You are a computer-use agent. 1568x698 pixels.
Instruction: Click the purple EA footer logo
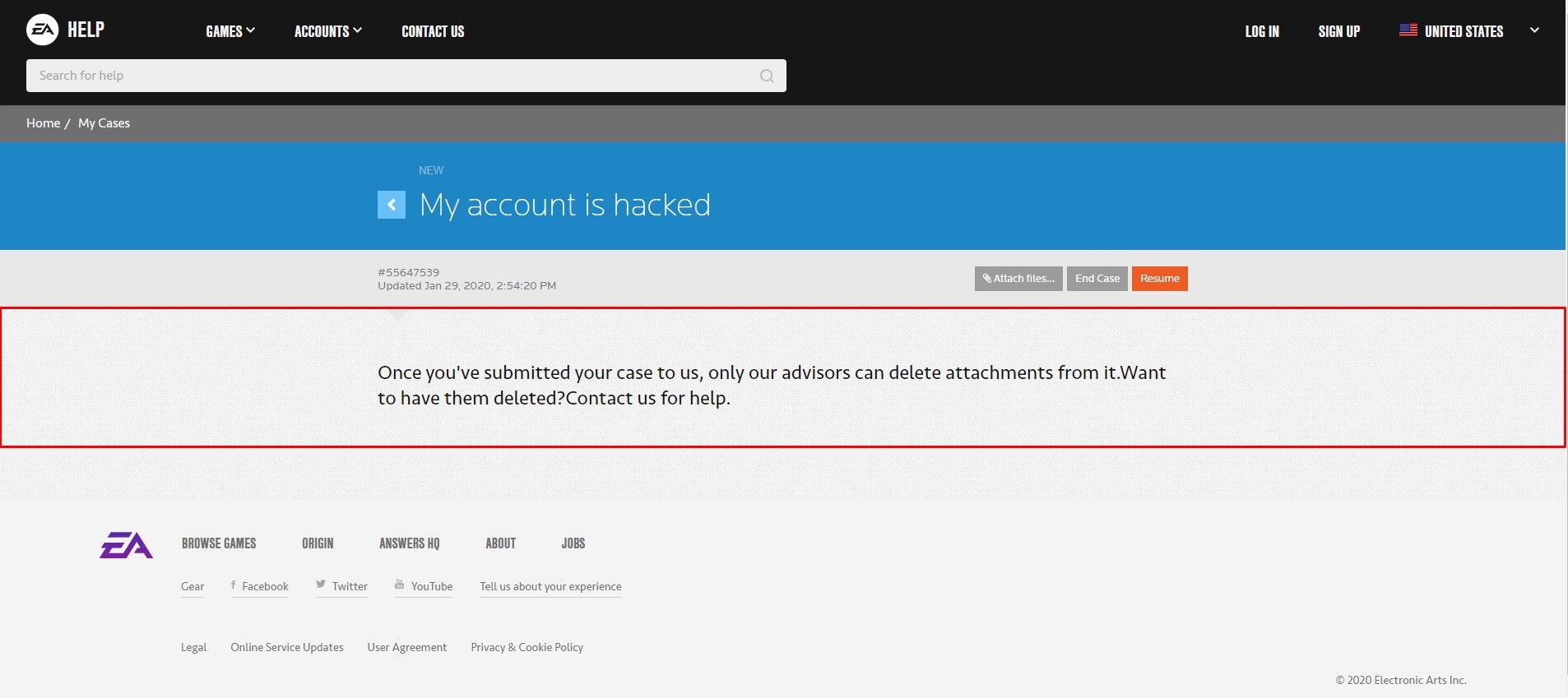click(x=126, y=545)
